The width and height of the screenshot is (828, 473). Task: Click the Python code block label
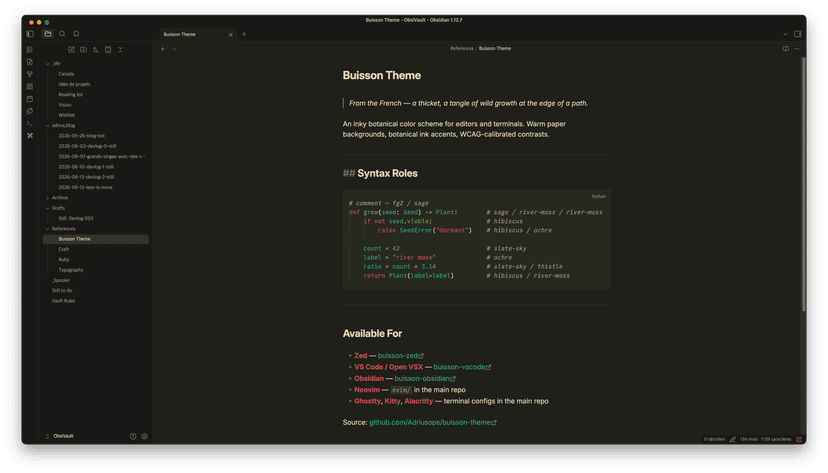(x=598, y=196)
